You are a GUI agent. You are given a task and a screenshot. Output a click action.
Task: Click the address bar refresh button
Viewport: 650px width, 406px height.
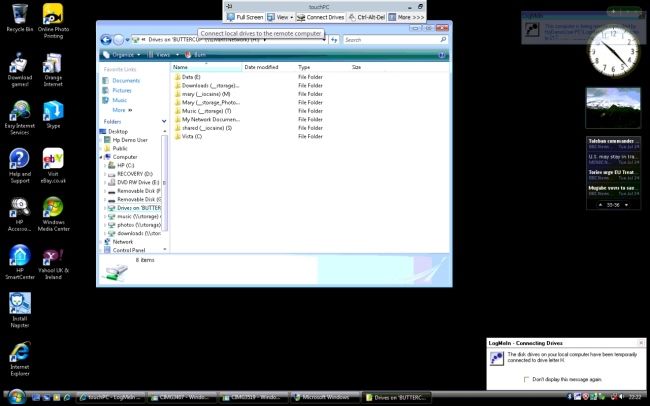334,40
